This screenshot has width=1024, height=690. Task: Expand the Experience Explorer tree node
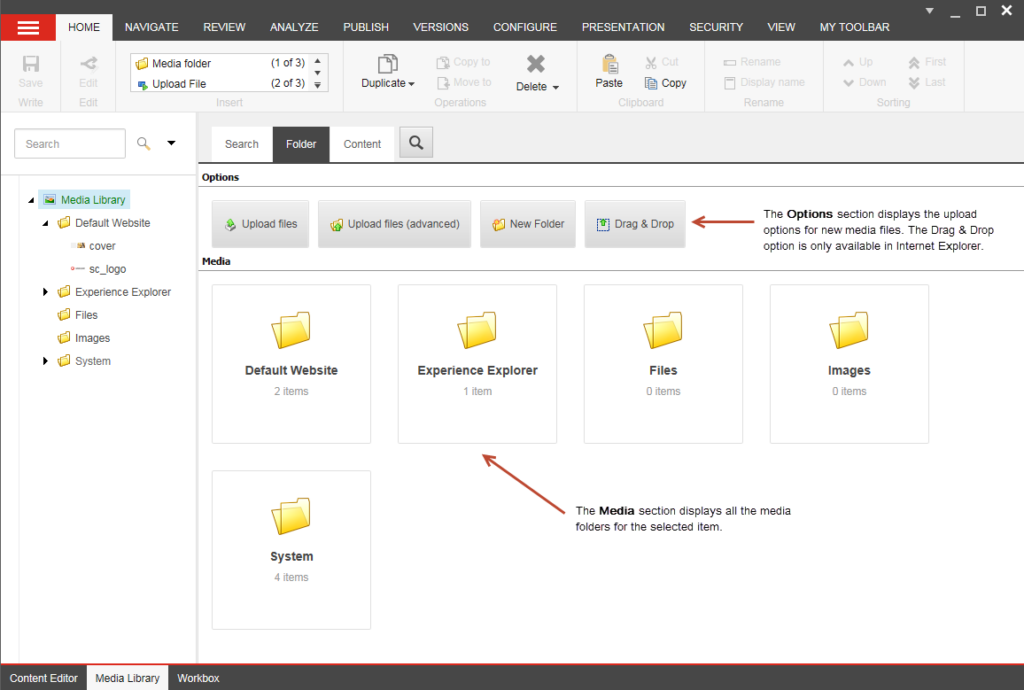tap(44, 291)
